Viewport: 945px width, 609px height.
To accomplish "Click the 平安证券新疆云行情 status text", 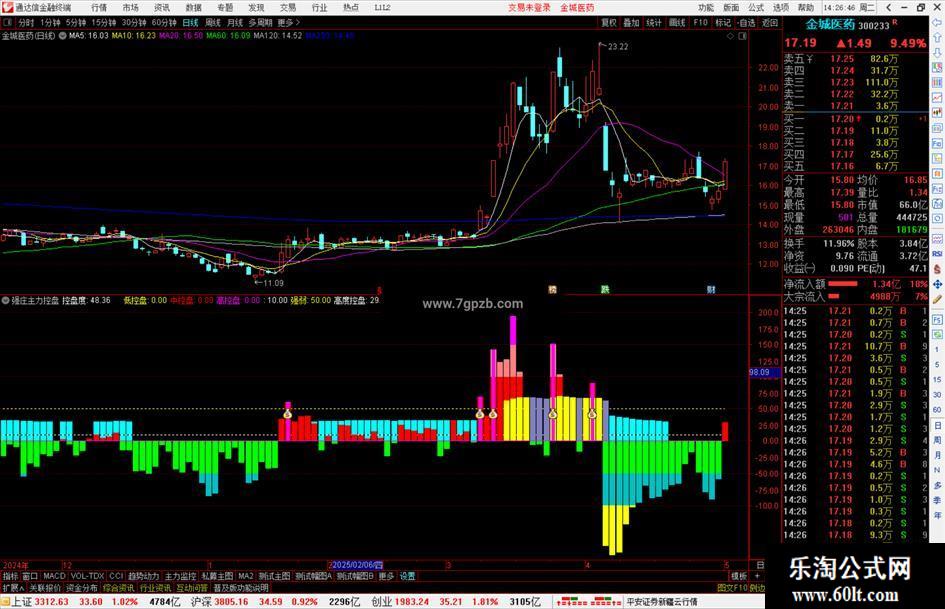I will [661, 602].
